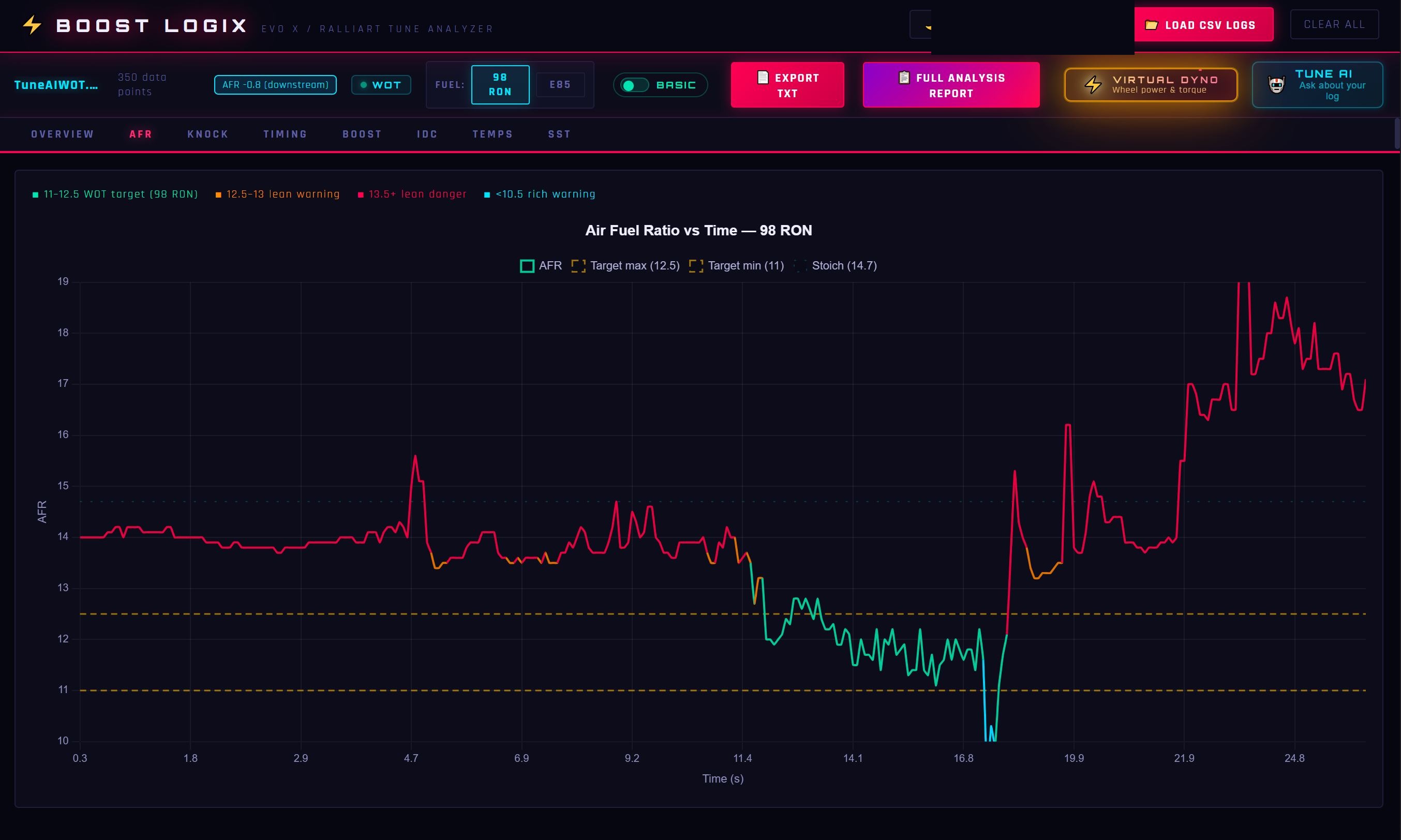1401x840 pixels.
Task: Click the document icon on Export TXT
Action: (x=763, y=77)
